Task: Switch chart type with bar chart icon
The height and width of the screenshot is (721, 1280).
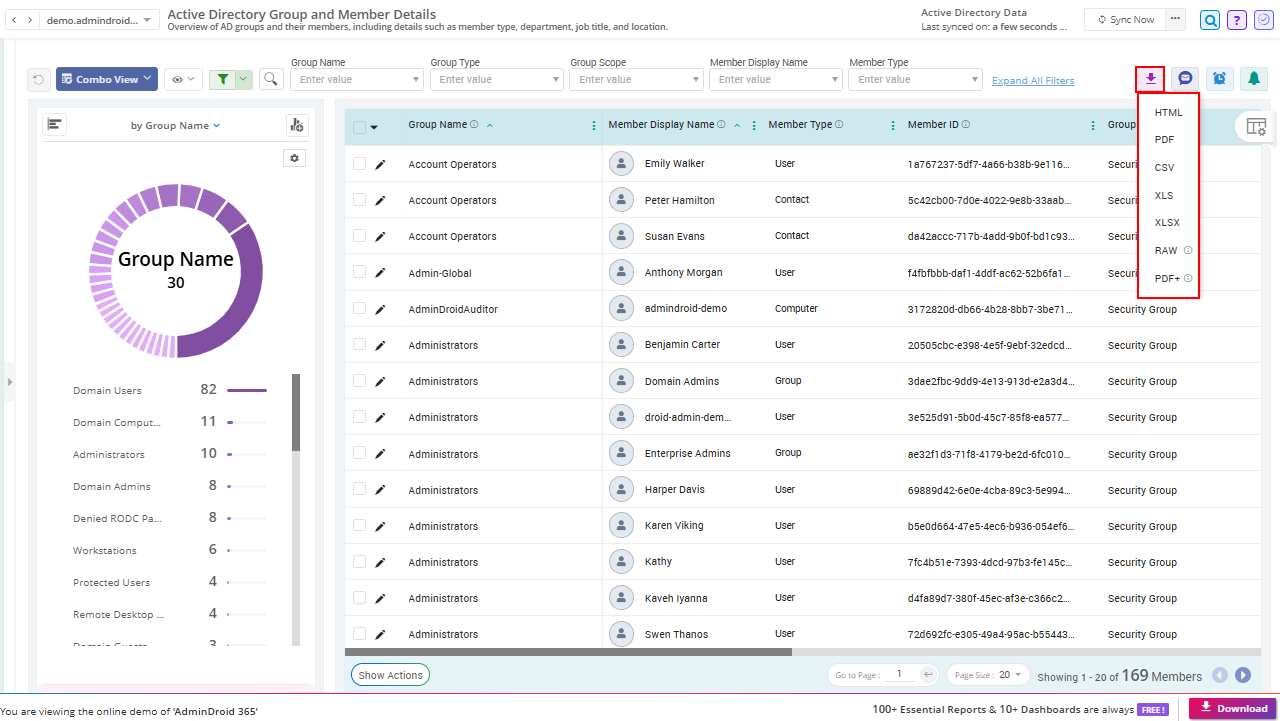Action: click(55, 124)
